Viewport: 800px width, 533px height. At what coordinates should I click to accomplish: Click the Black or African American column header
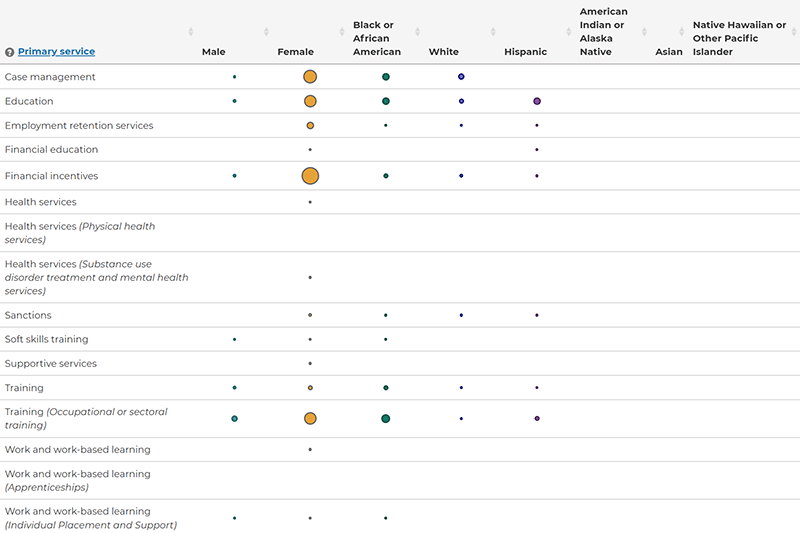pyautogui.click(x=377, y=38)
